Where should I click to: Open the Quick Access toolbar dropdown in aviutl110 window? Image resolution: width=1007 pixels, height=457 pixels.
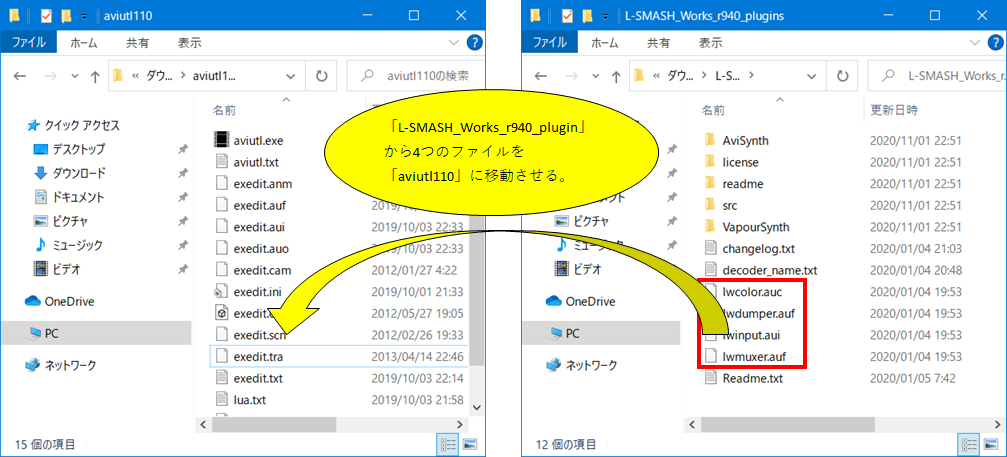[84, 15]
